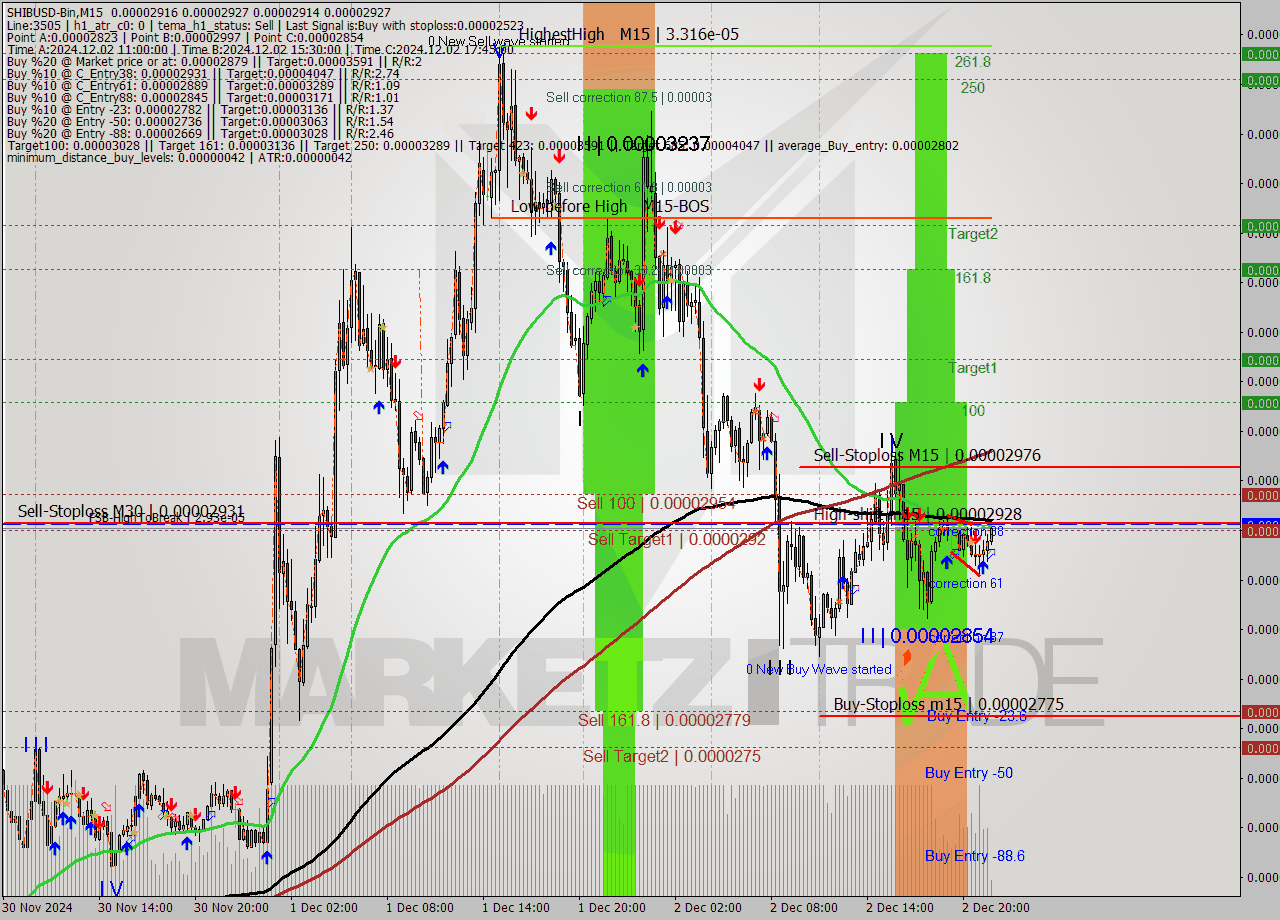The image size is (1280, 920).
Task: Select the 'Sell 100 | 0.00002954' label
Action: 656,503
